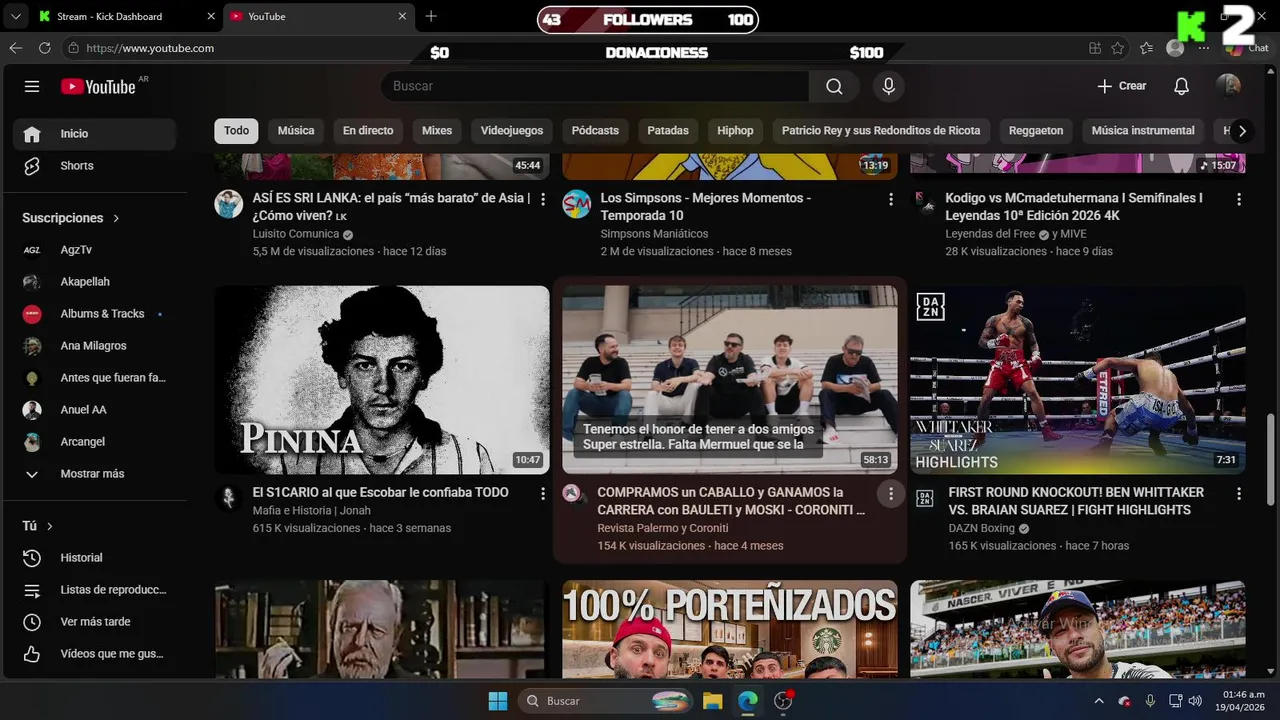Open the YouTube hamburger guide menu
This screenshot has width=1280, height=720.
pyautogui.click(x=32, y=87)
